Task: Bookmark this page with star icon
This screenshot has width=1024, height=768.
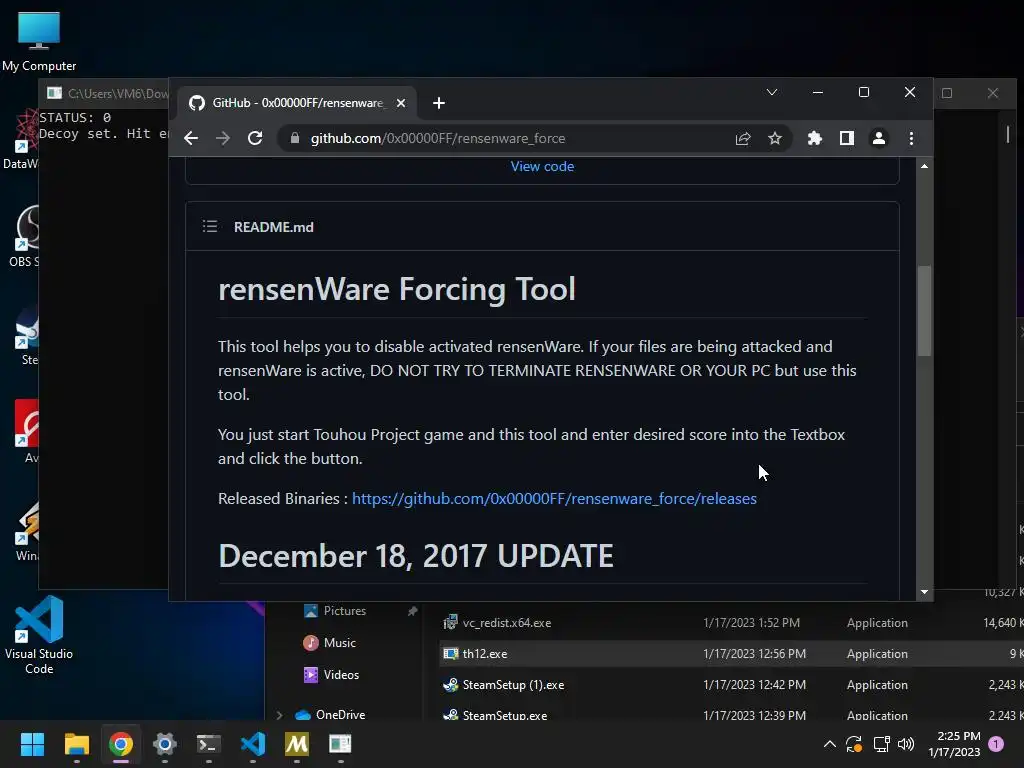Action: (775, 138)
